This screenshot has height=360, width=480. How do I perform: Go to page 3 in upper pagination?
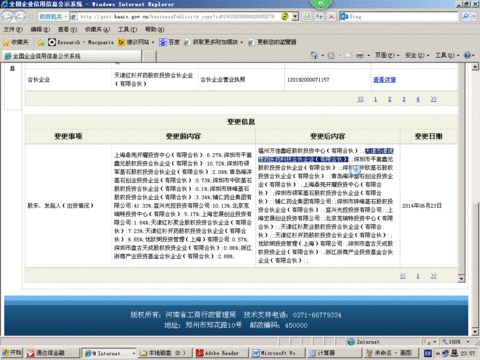[404, 99]
